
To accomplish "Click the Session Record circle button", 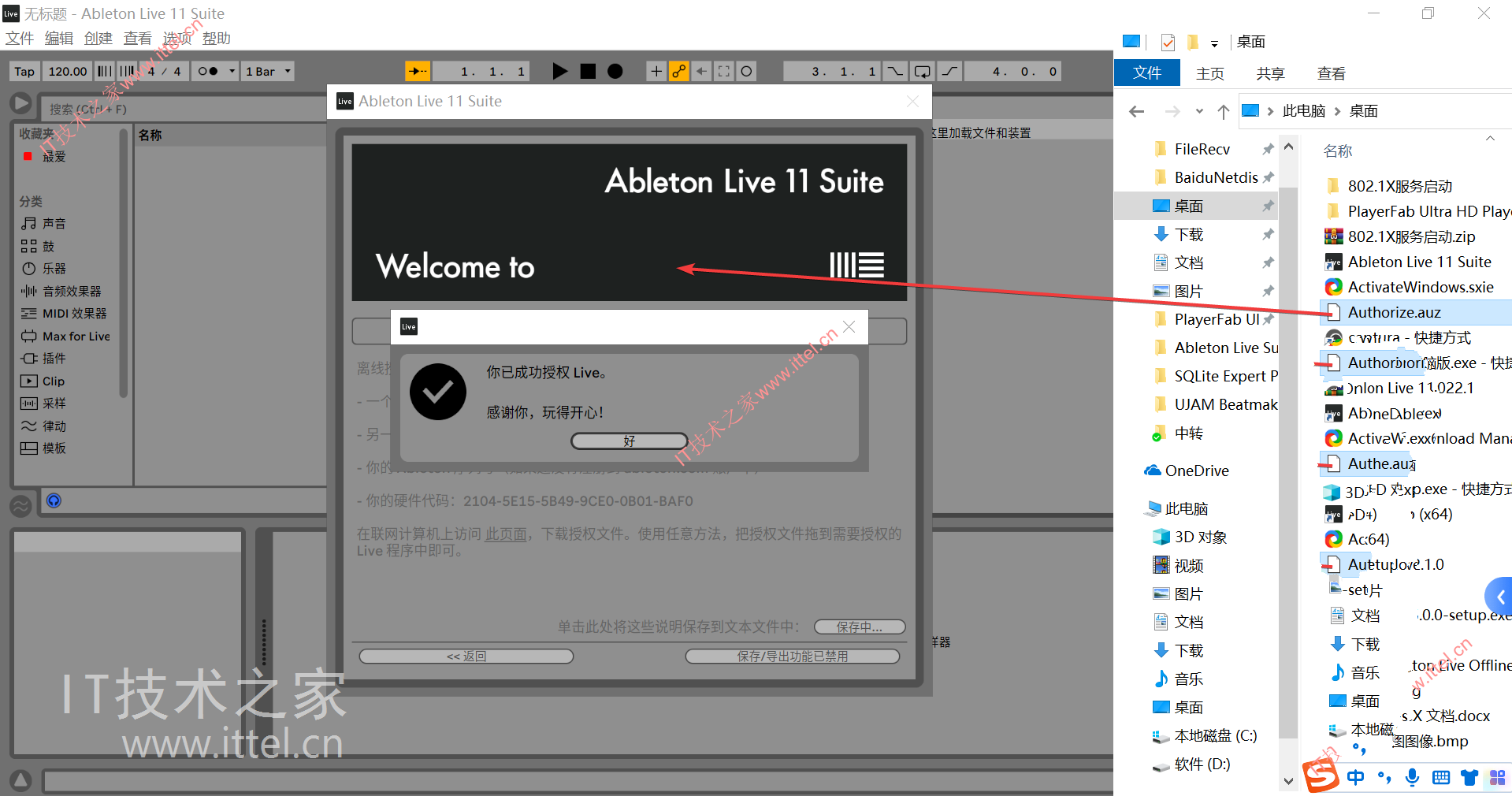I will pos(746,71).
